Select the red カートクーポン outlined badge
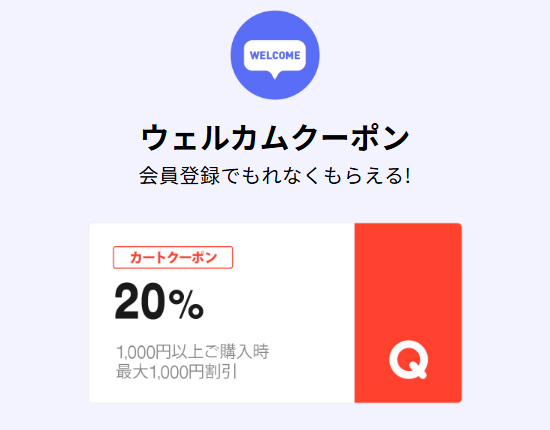This screenshot has width=550, height=430. pos(173,257)
